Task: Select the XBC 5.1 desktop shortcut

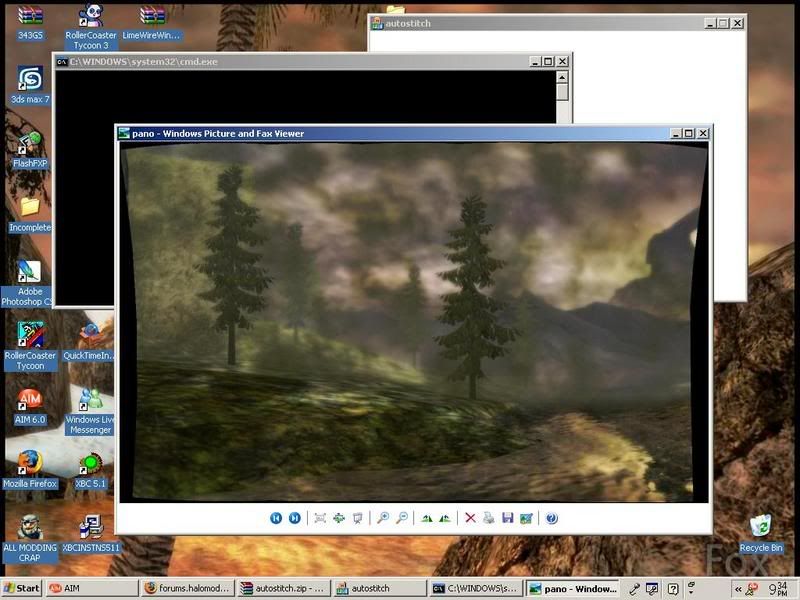Action: (x=90, y=470)
